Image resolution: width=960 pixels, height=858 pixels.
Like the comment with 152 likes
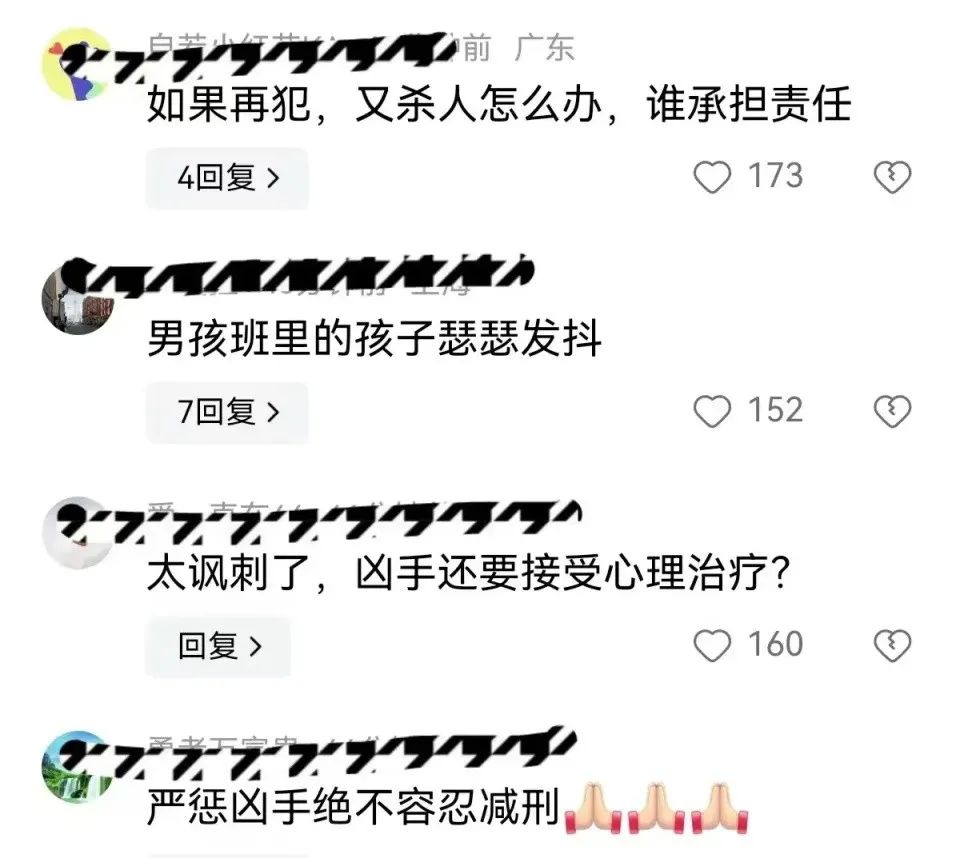pos(712,411)
